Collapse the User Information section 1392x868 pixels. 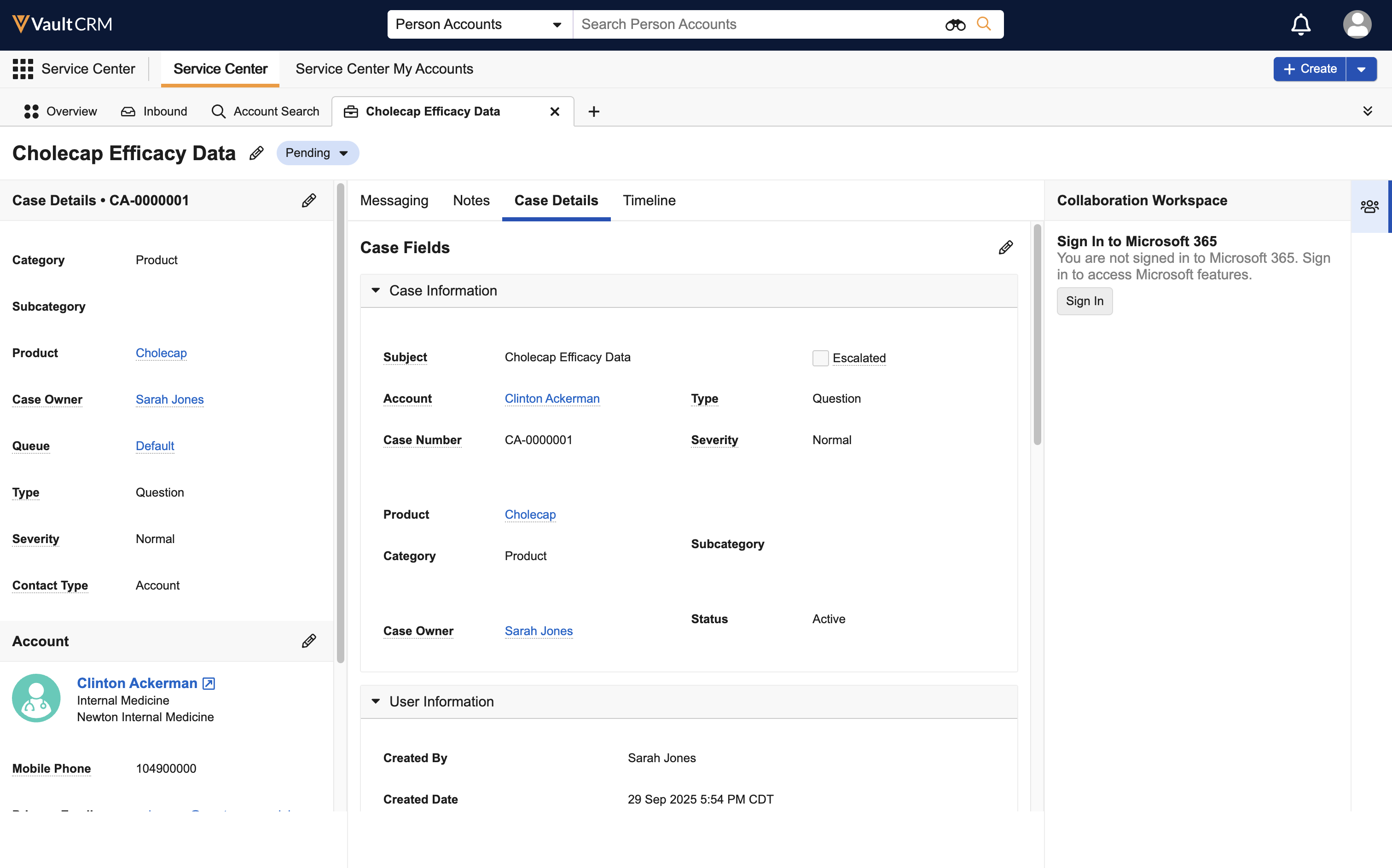coord(376,701)
